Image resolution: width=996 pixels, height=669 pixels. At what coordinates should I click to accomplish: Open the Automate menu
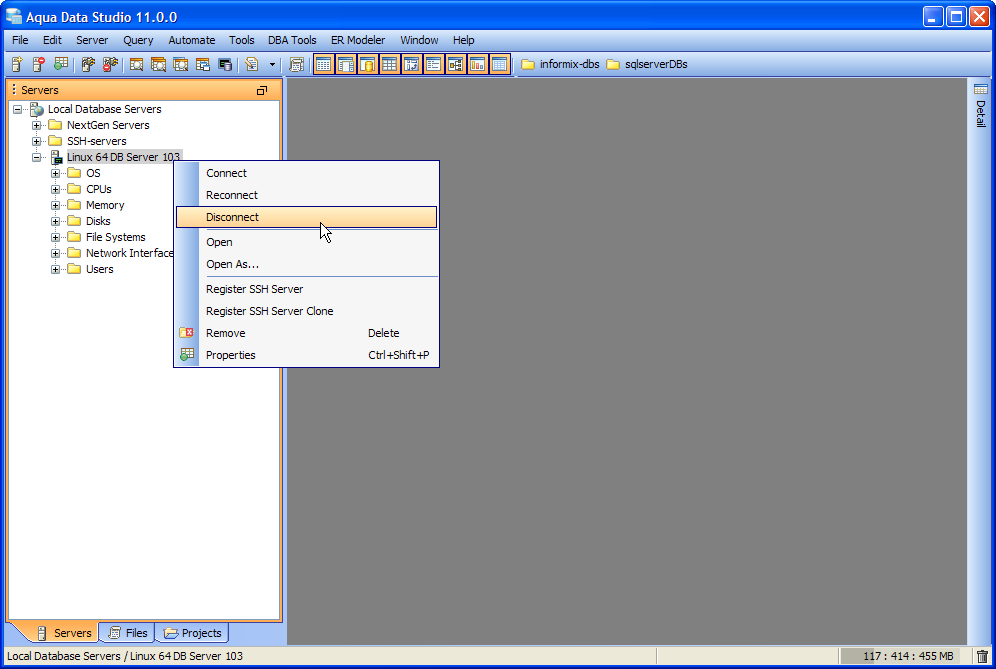191,40
